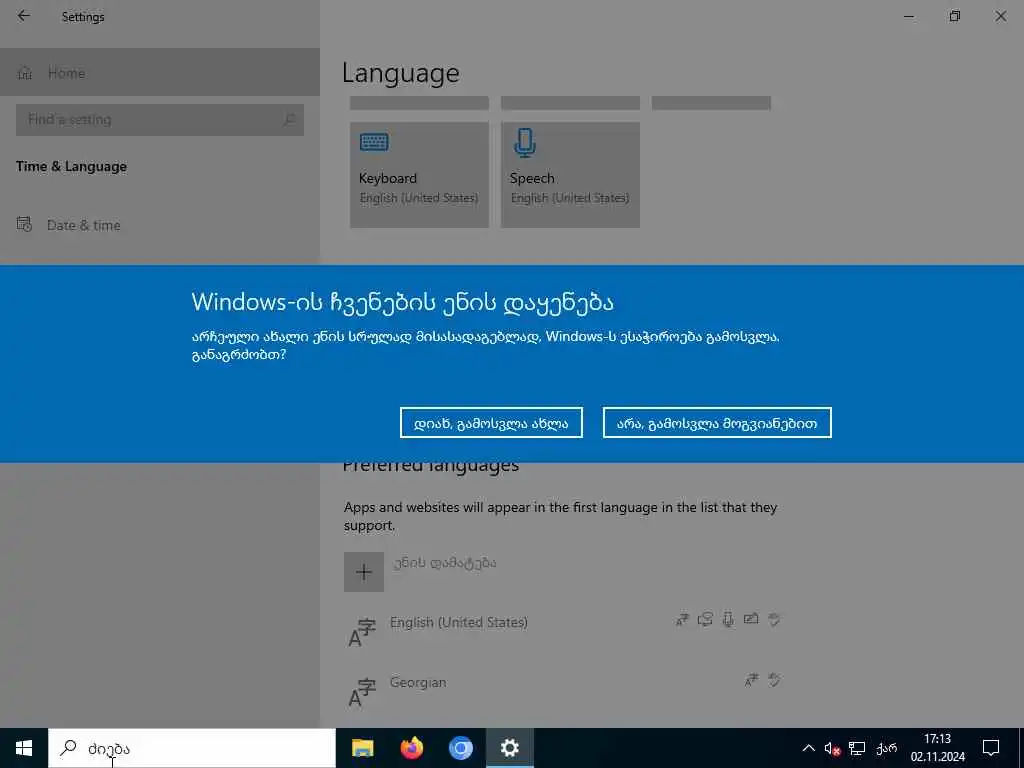The height and width of the screenshot is (768, 1024).
Task: Open Home in Settings sidebar
Action: pos(160,72)
